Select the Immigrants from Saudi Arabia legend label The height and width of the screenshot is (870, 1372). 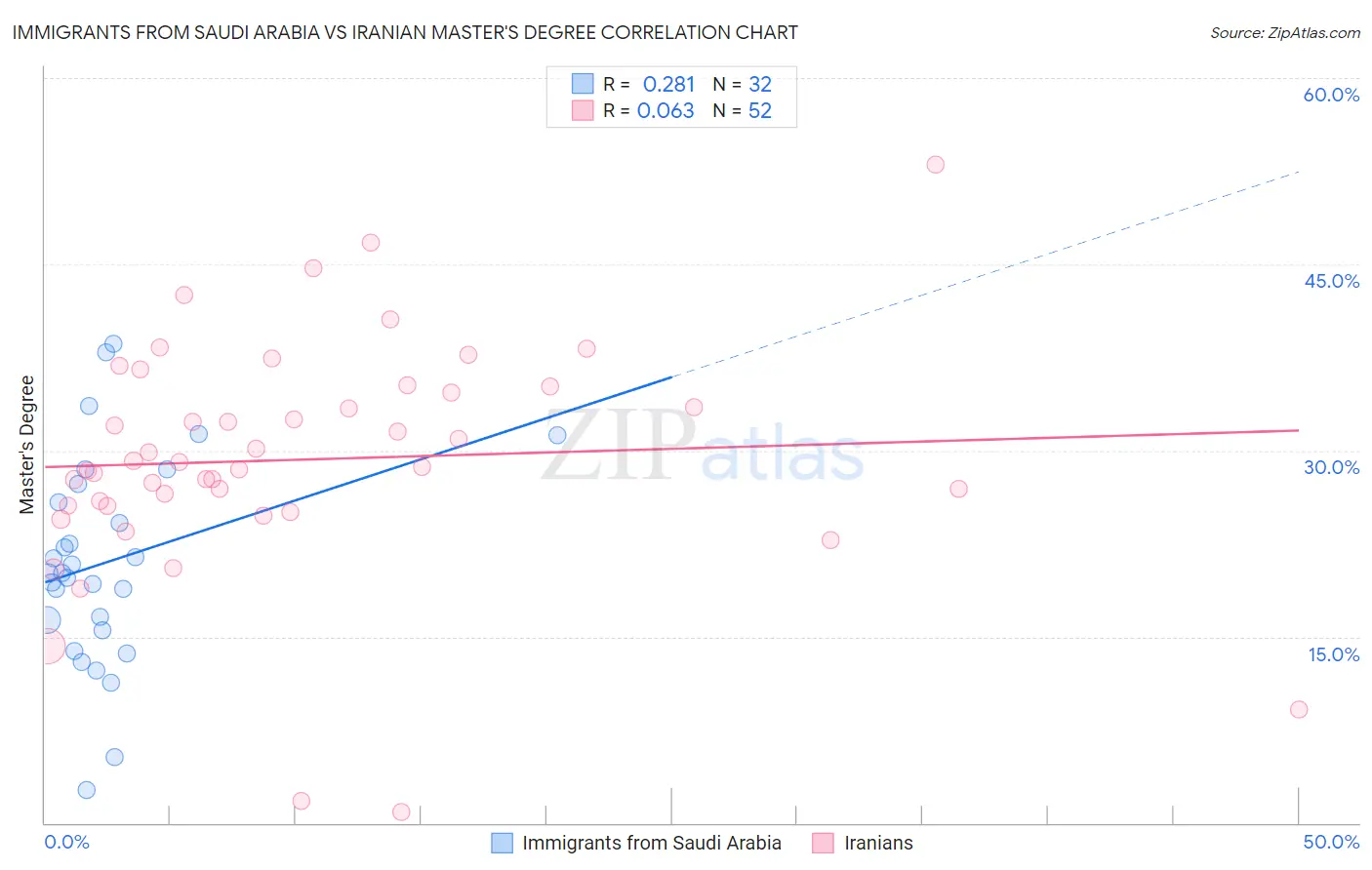tap(651, 843)
